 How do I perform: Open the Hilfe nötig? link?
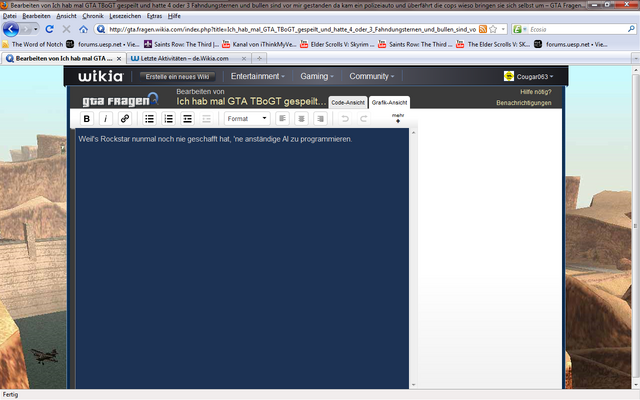536,92
